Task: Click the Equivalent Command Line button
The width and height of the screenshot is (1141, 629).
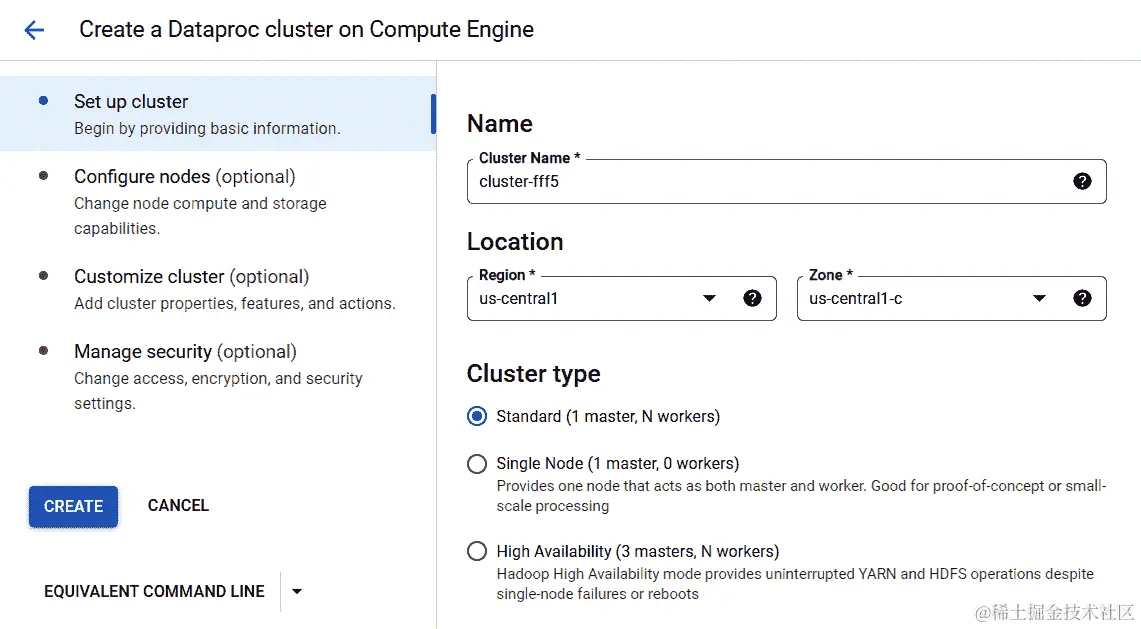Action: click(x=154, y=591)
